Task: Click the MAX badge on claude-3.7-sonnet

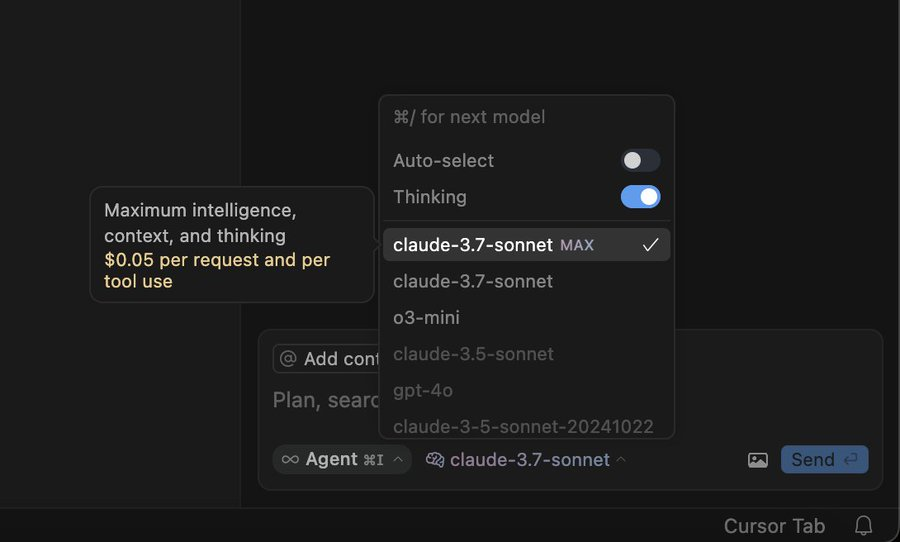Action: point(577,245)
